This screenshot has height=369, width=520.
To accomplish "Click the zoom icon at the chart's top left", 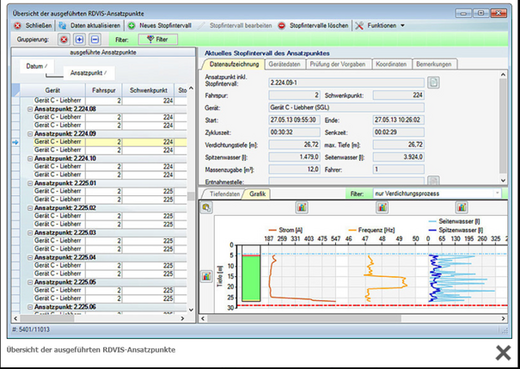I will tap(207, 208).
